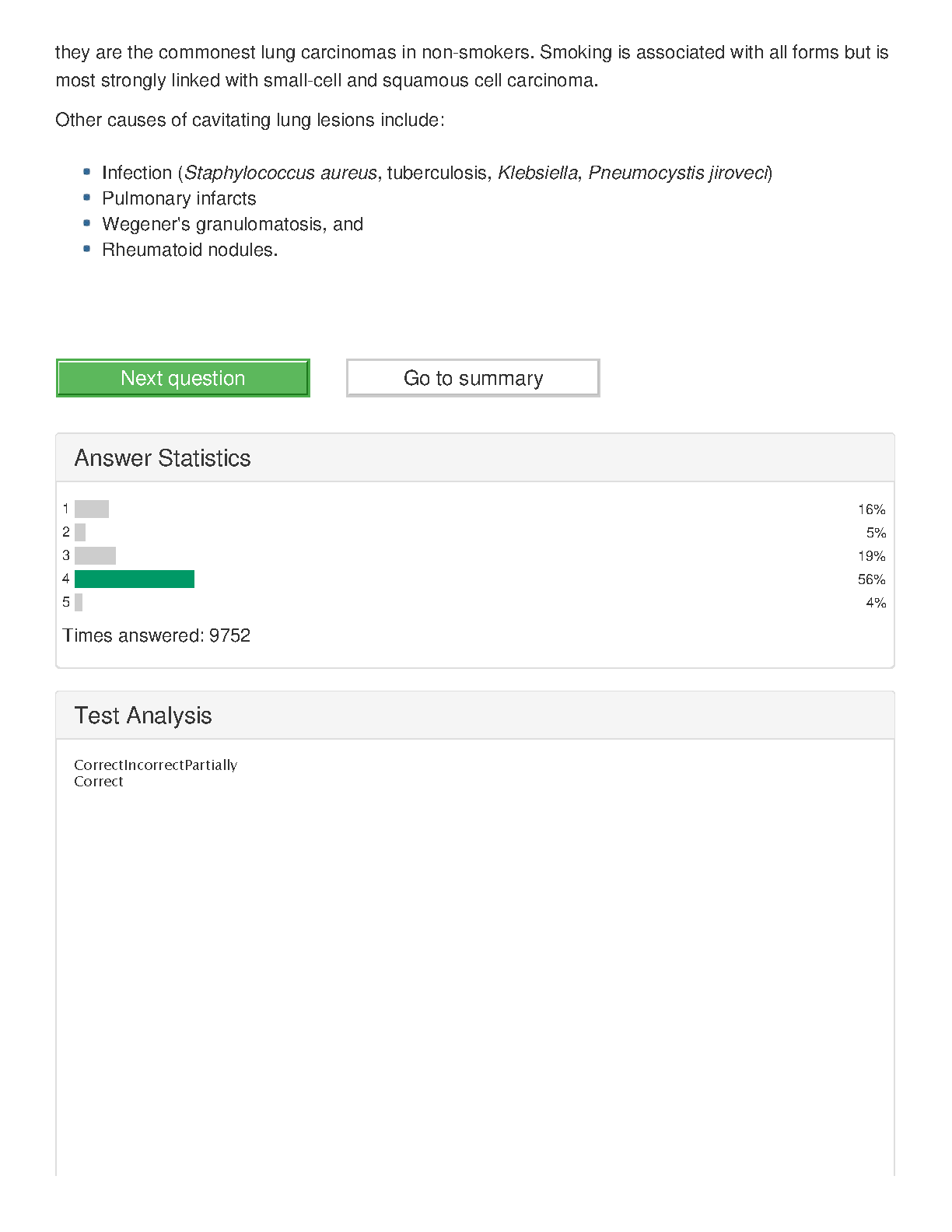Click the green Next question button
Viewport: 952px width, 1232px height.
(183, 378)
